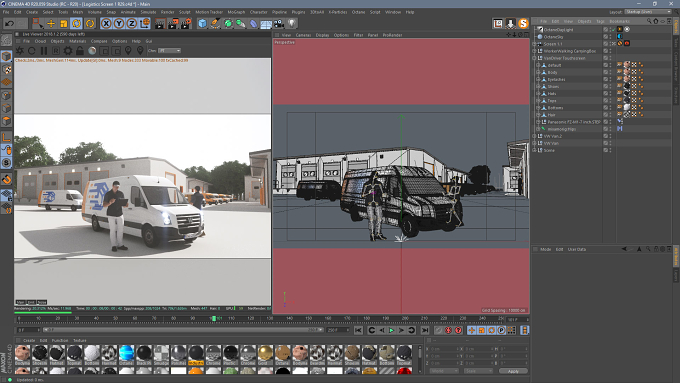This screenshot has height=383, width=680.
Task: Expand the VW Van.2 object
Action: [x=535, y=136]
